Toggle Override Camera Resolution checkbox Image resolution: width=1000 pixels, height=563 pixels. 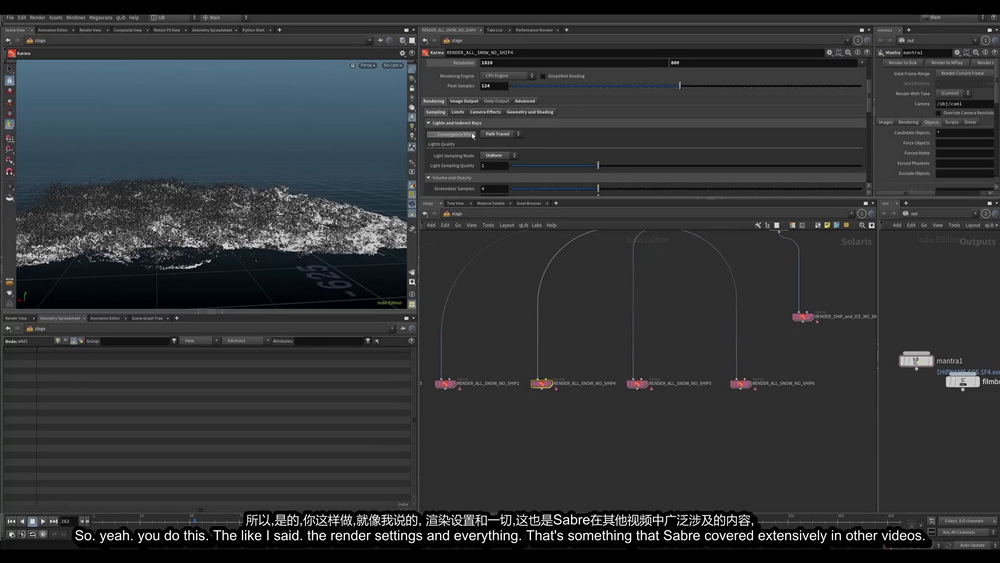coord(938,113)
